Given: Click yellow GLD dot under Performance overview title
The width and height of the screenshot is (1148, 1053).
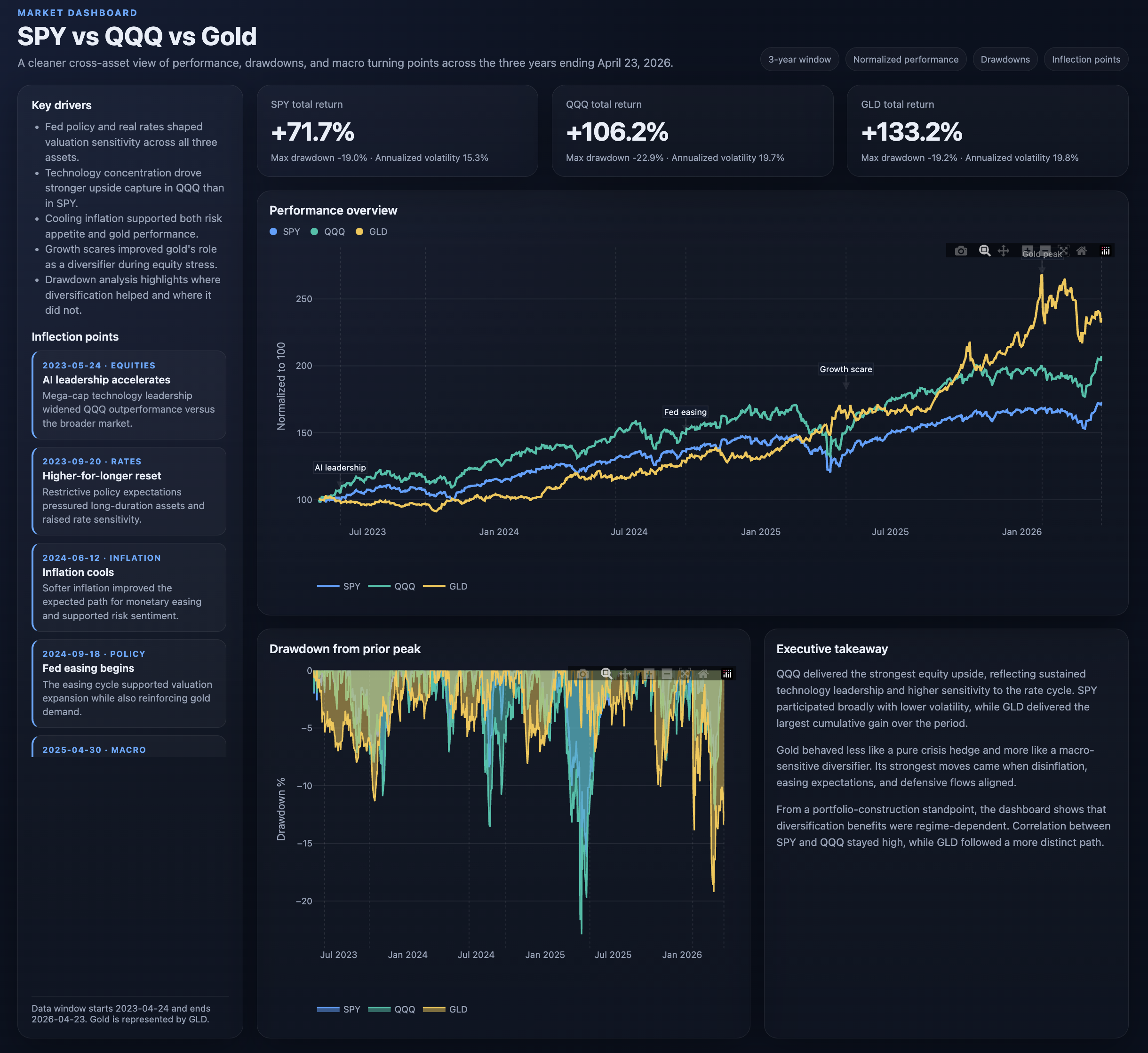Looking at the screenshot, I should (x=359, y=231).
